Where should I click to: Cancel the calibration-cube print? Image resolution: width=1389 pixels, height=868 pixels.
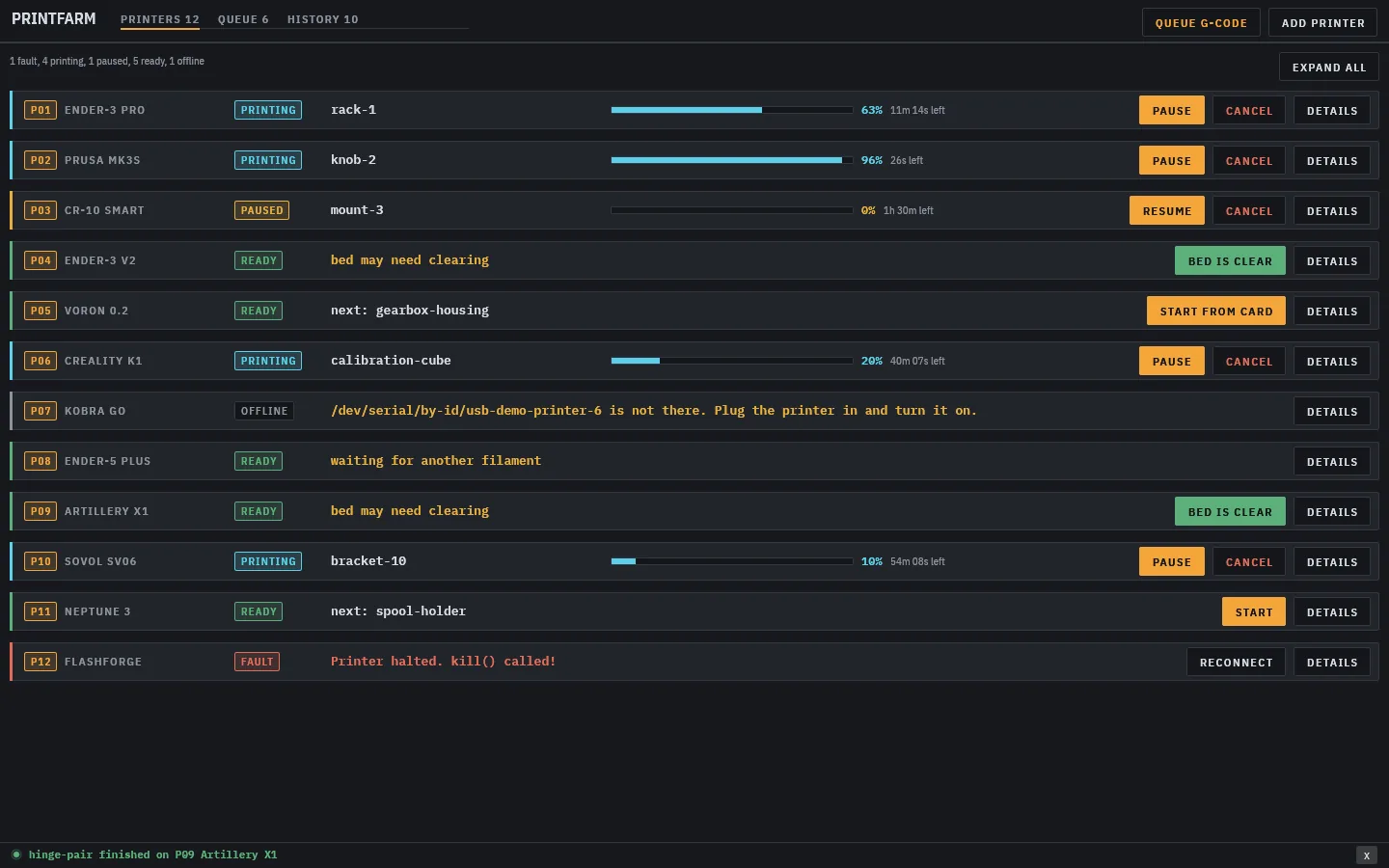1248,362
